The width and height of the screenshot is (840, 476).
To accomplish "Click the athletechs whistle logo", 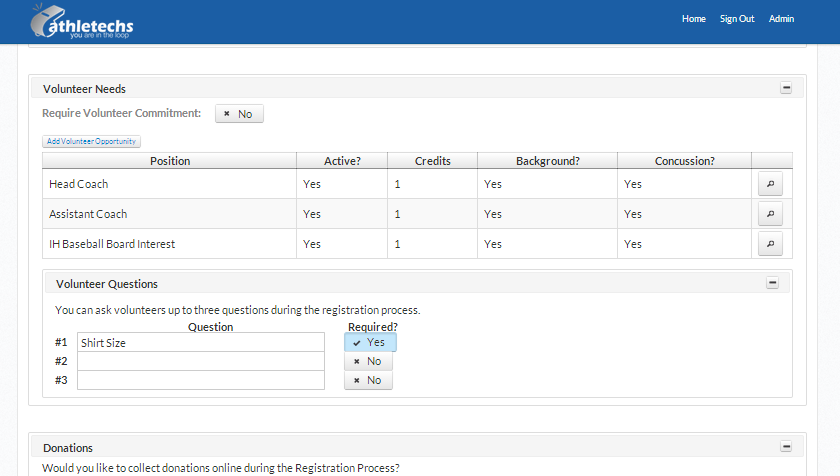I will click(81, 22).
